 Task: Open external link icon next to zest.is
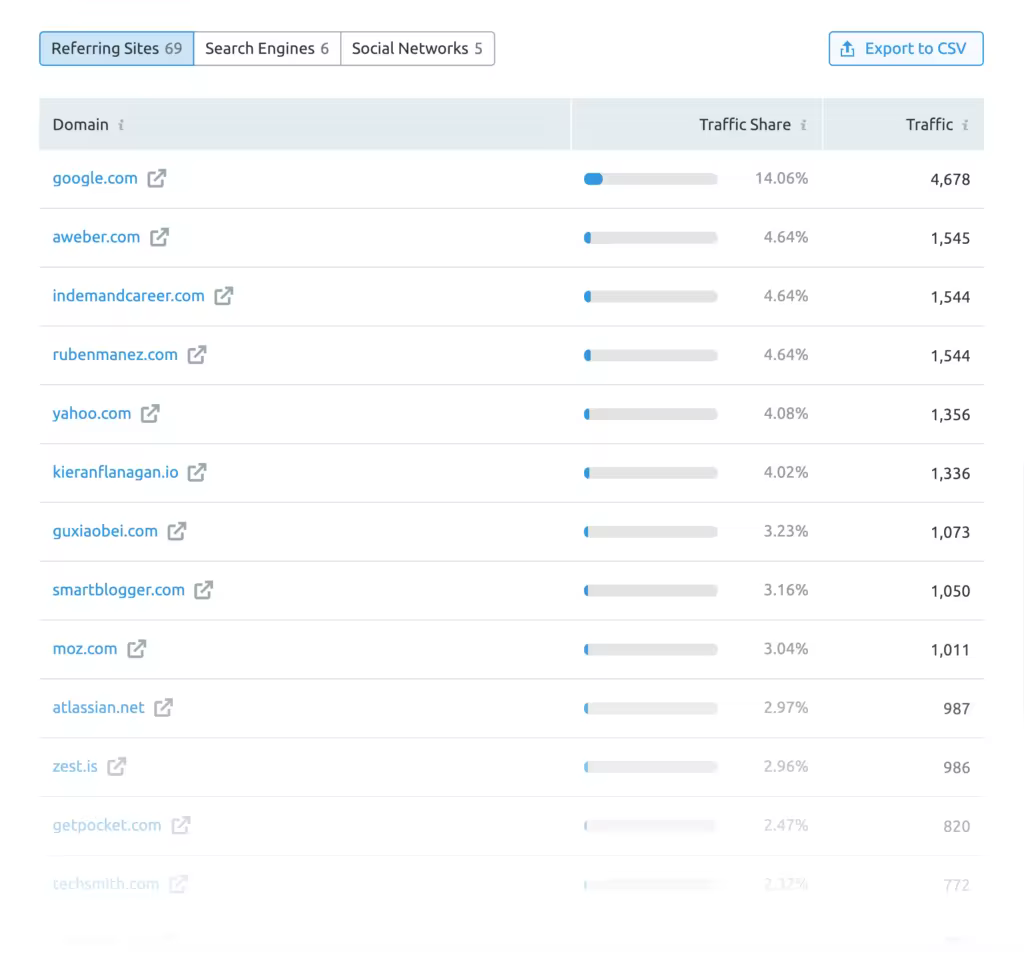(x=117, y=766)
